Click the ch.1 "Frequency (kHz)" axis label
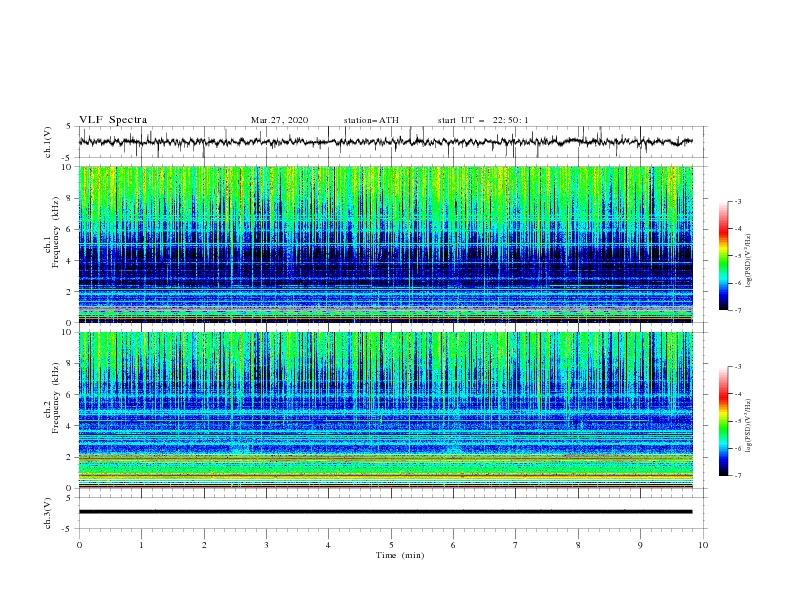Image resolution: width=792 pixels, height=612 pixels. click(x=54, y=233)
